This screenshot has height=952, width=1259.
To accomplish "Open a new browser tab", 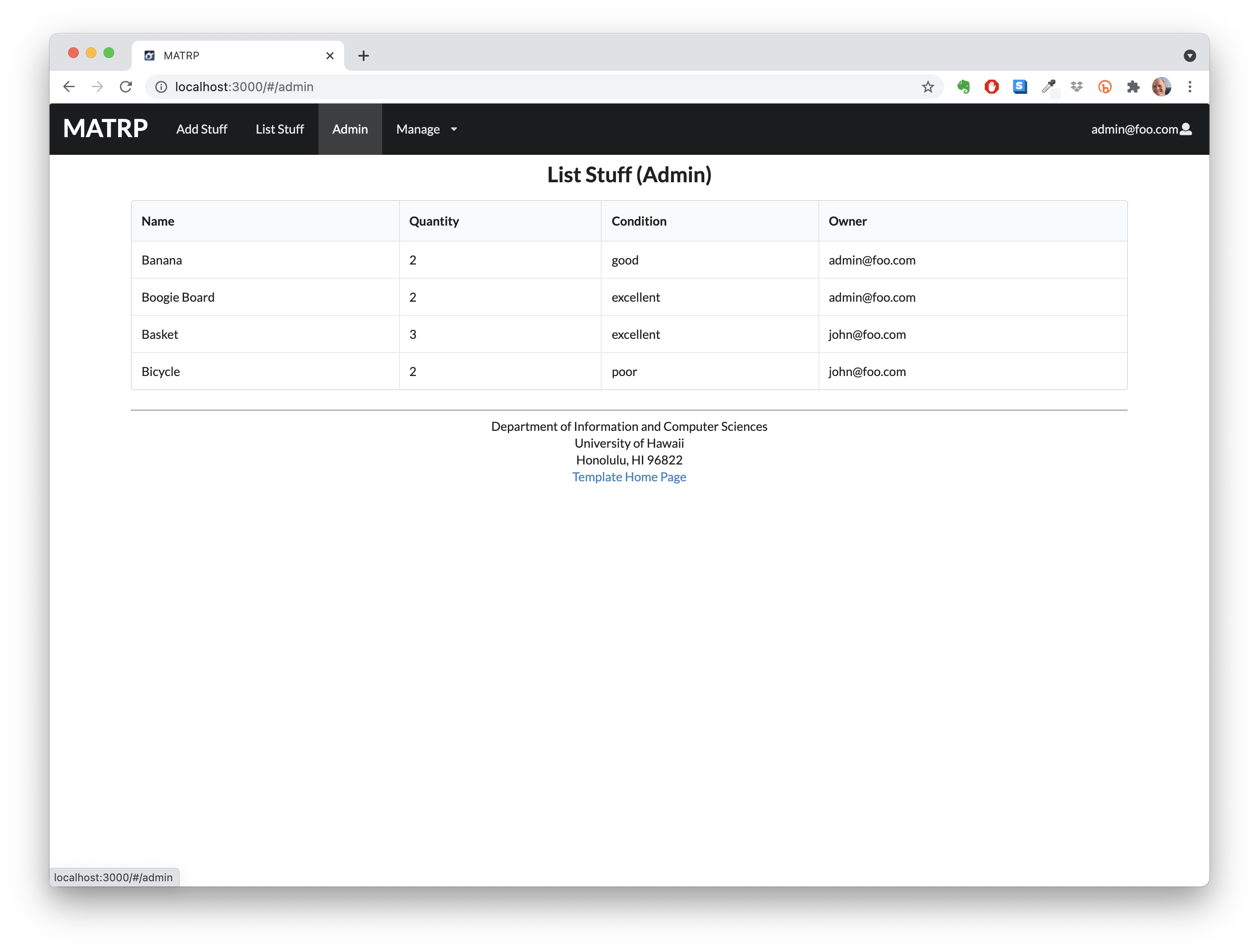I will point(364,55).
